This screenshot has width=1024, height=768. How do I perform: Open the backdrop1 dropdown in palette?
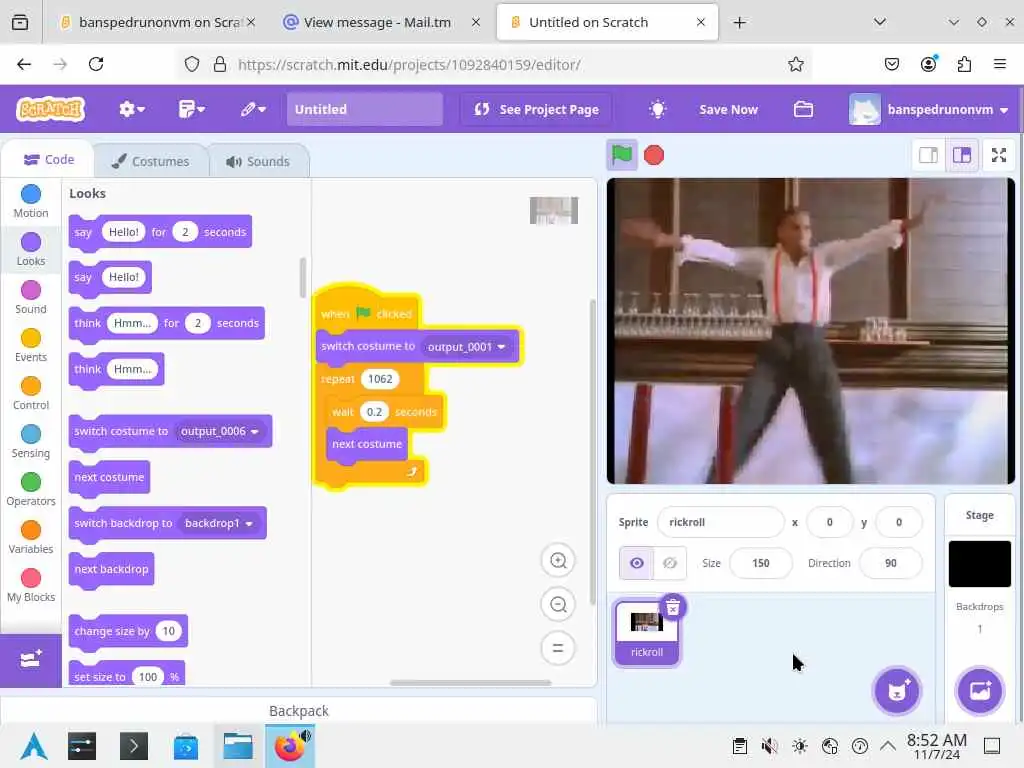pos(218,524)
